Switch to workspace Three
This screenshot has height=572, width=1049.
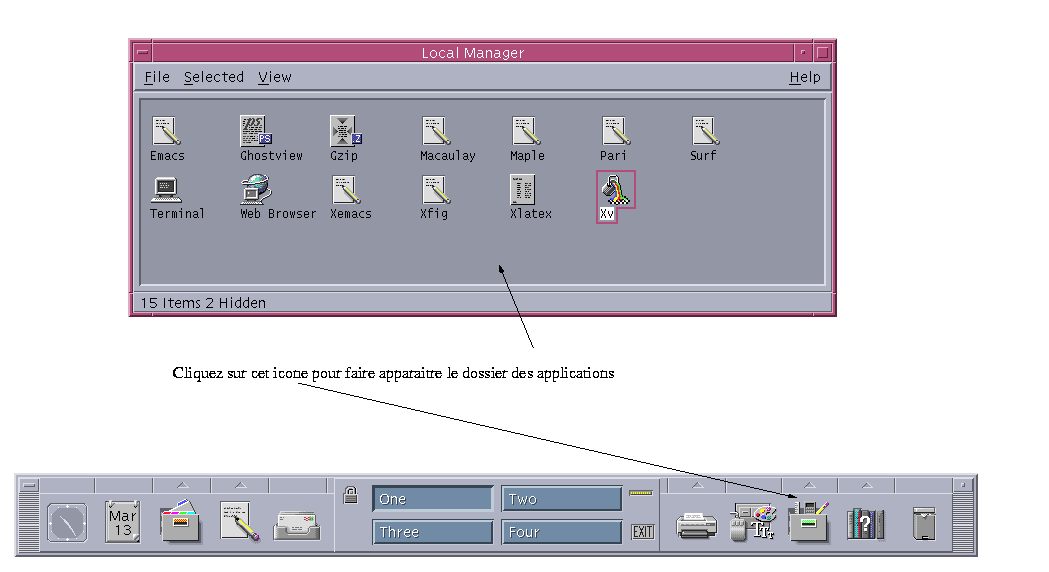coord(433,533)
